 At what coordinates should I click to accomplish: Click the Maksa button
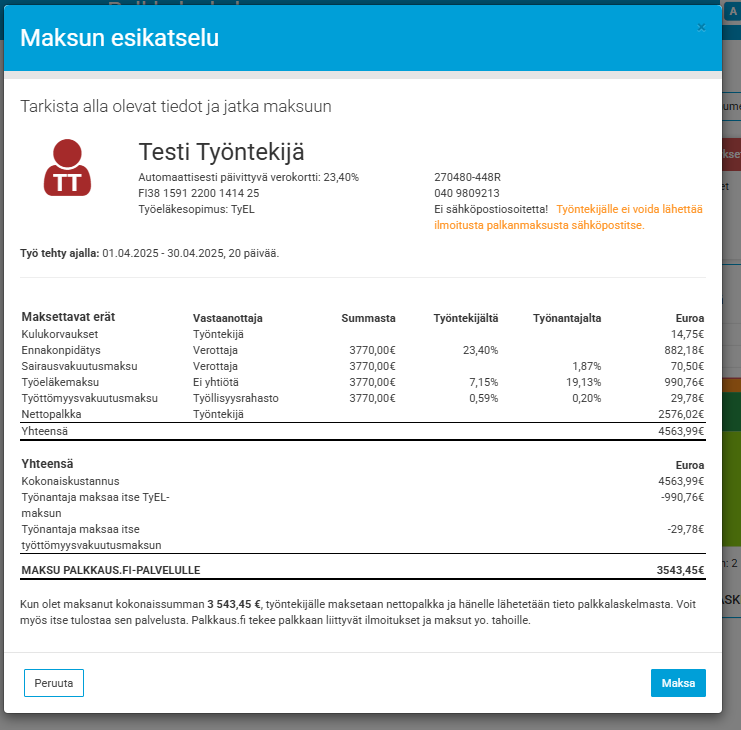[x=678, y=683]
